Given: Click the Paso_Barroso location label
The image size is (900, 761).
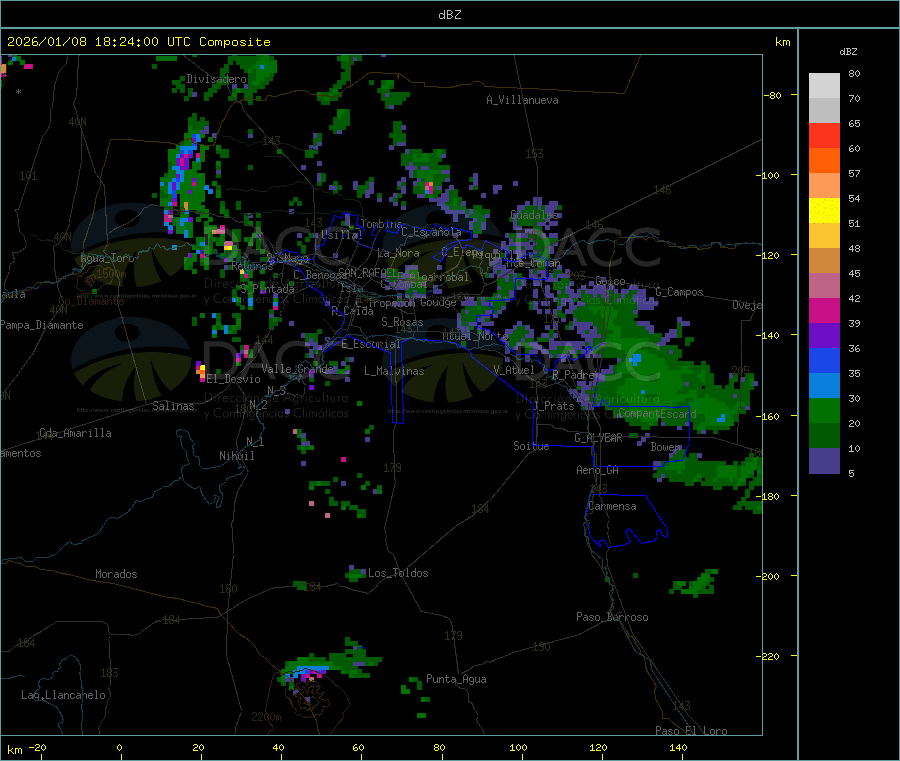Looking at the screenshot, I should click(x=612, y=617).
